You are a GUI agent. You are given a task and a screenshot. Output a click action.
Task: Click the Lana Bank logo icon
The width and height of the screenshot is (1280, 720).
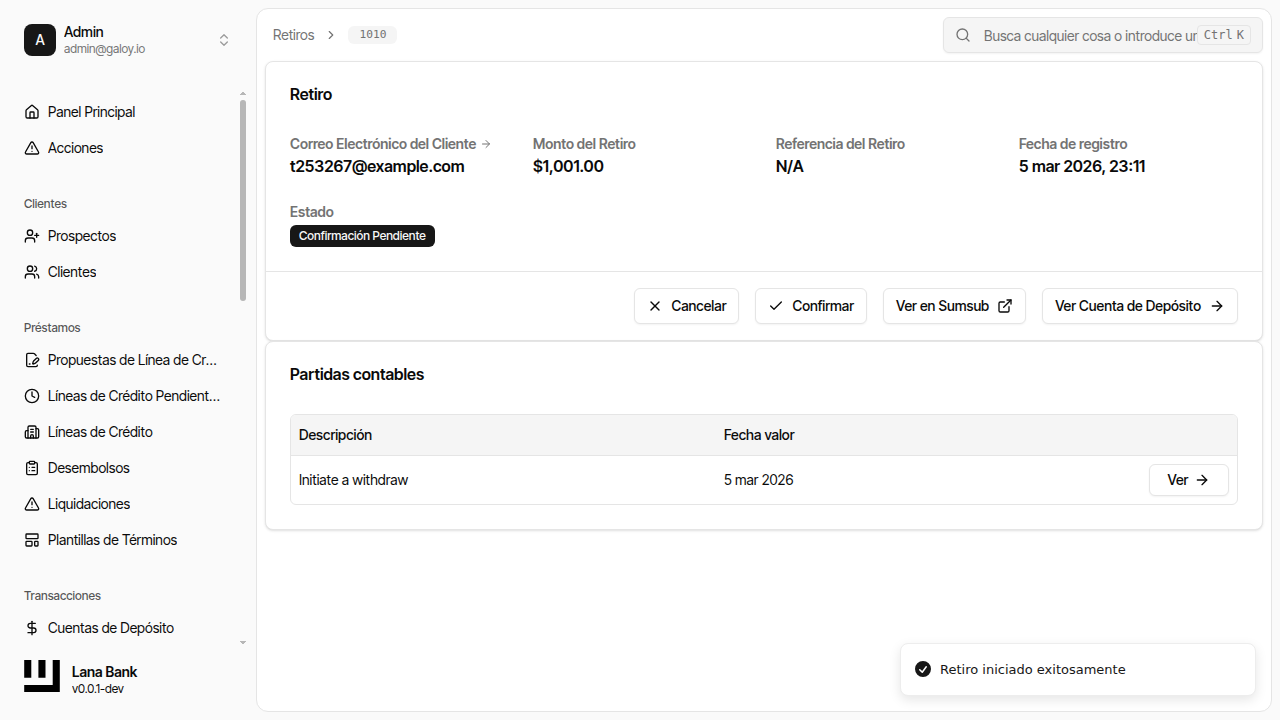pyautogui.click(x=42, y=676)
